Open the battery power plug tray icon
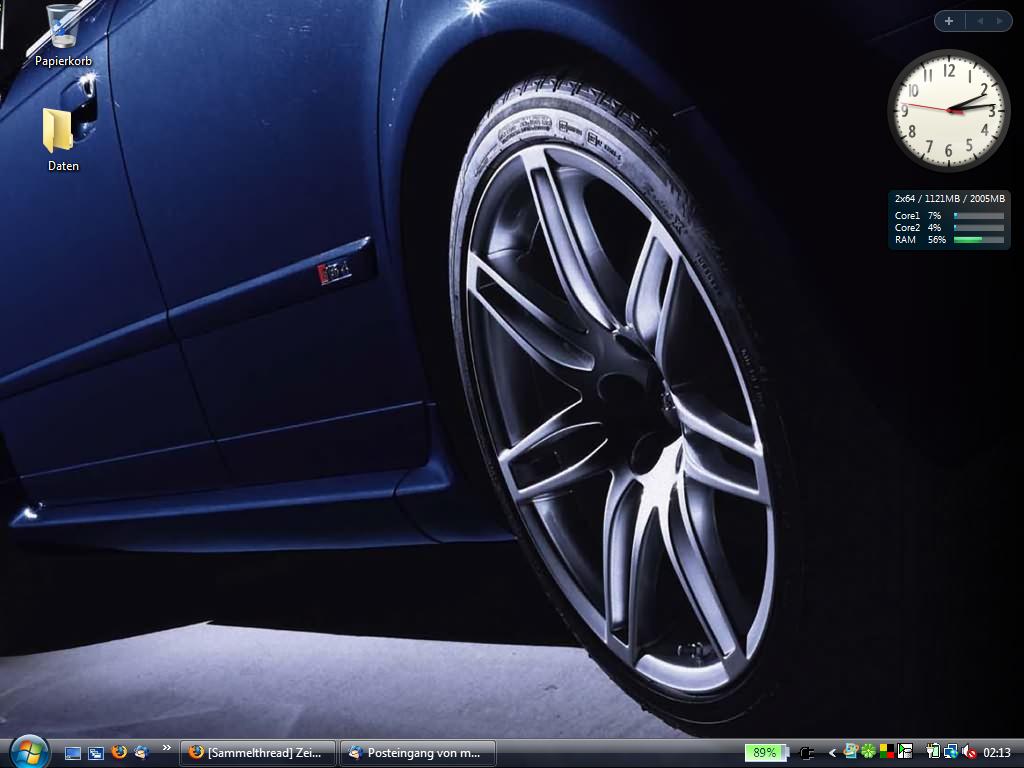Image resolution: width=1024 pixels, height=768 pixels. tap(933, 752)
